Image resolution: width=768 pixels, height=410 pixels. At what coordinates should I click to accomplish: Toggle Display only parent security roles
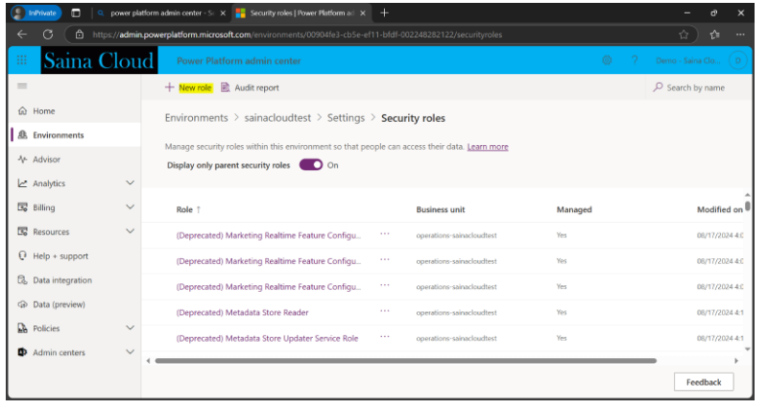[311, 165]
